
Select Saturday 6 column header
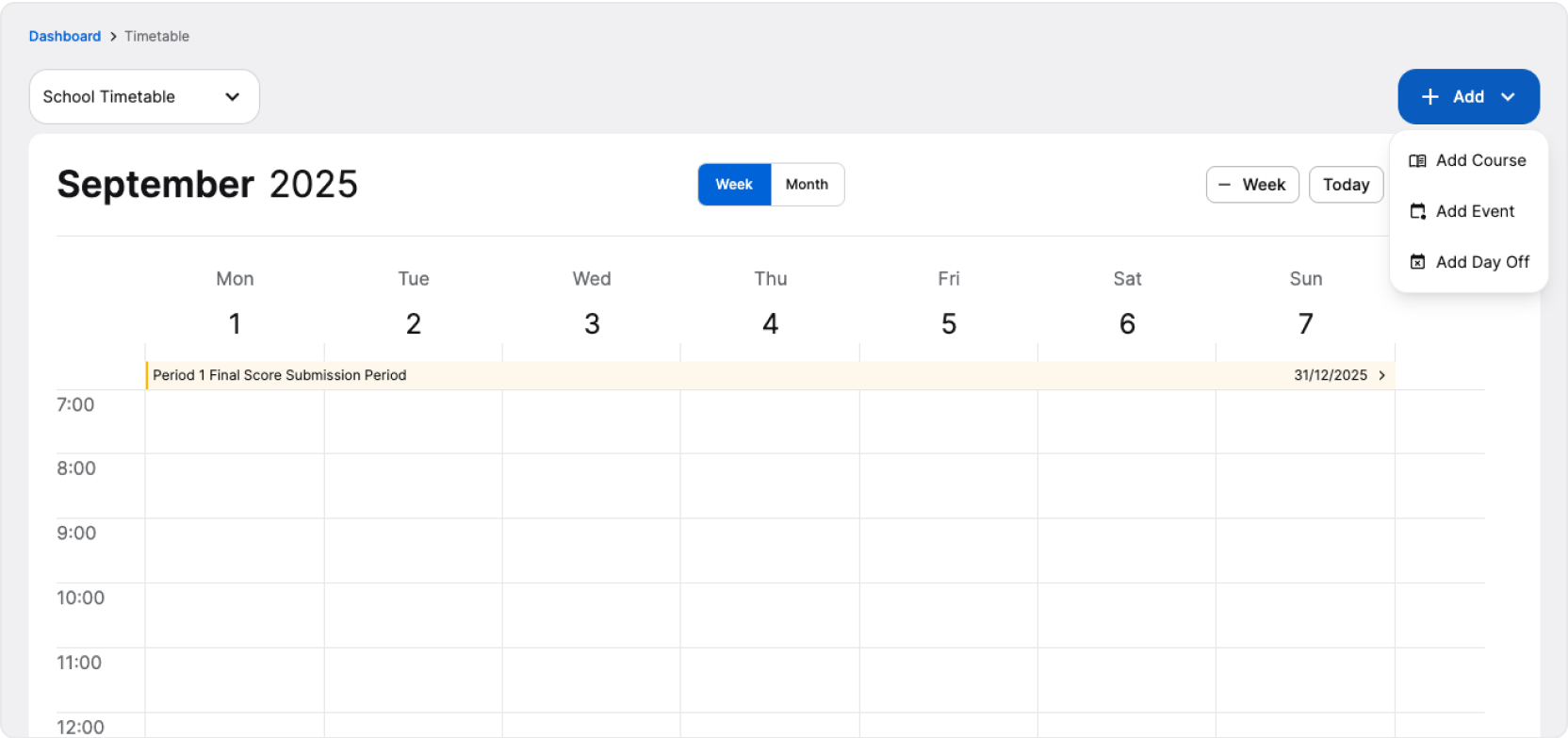point(1127,303)
